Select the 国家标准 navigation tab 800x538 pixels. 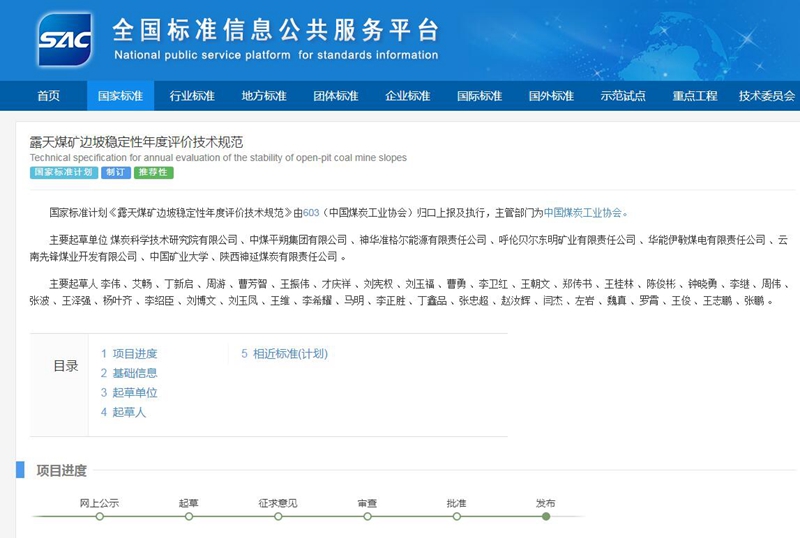(120, 96)
